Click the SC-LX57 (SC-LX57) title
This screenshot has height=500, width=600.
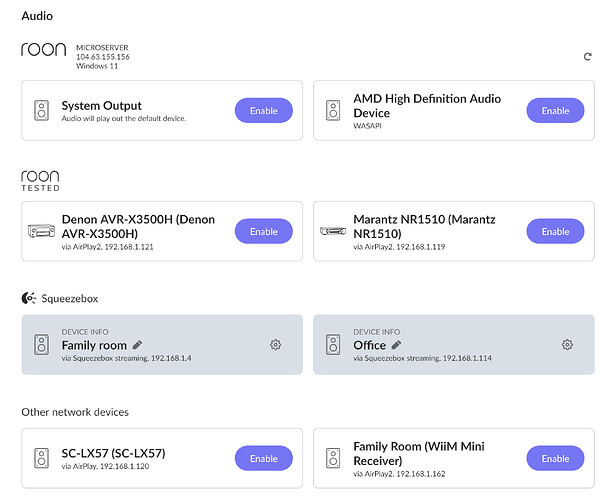(113, 453)
